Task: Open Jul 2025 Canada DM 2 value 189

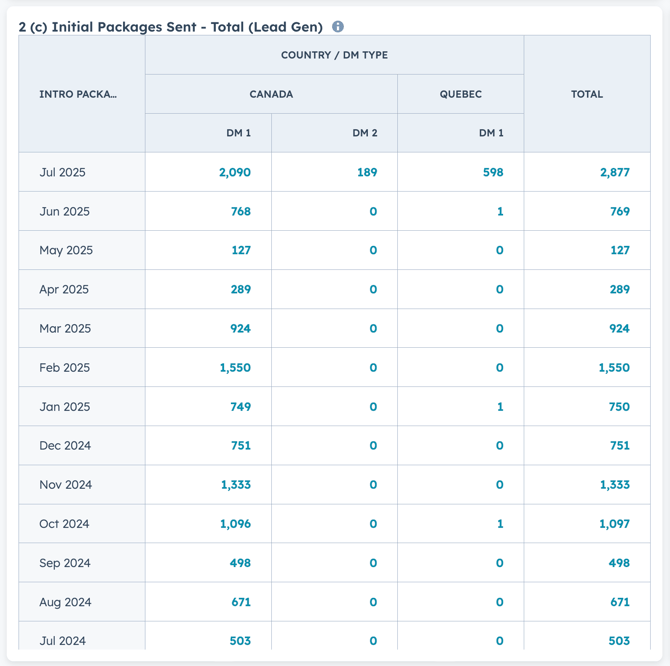Action: (x=367, y=172)
